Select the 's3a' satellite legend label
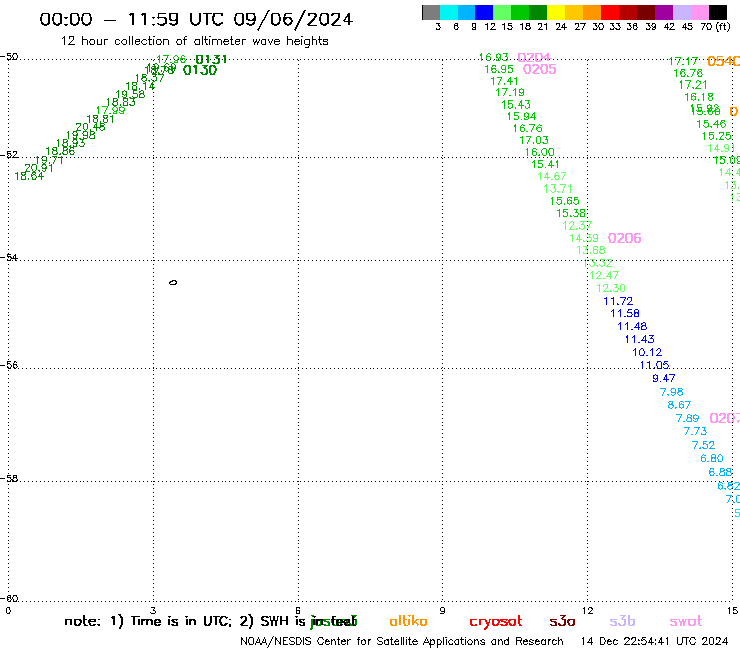Image resolution: width=740 pixels, height=650 pixels. (562, 621)
